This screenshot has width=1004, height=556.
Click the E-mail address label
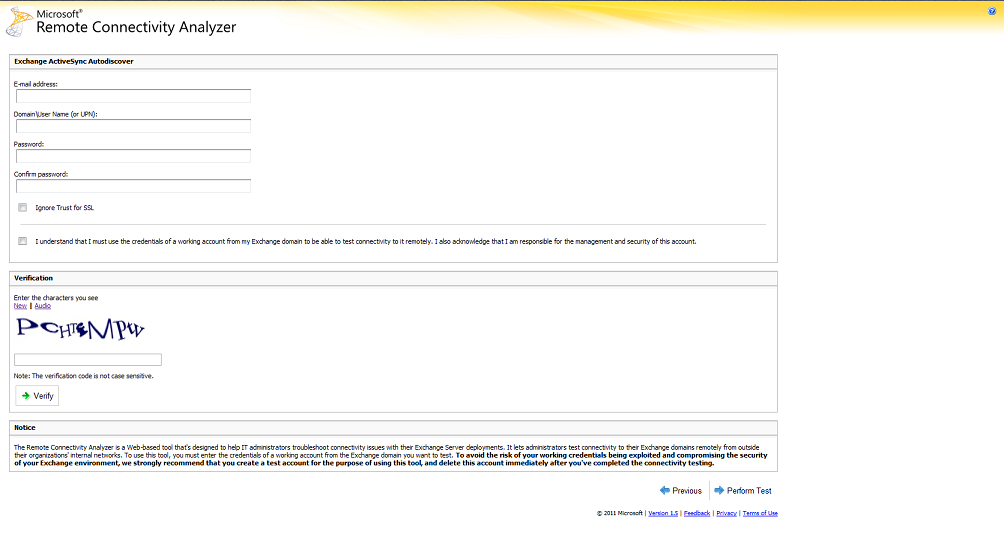point(35,84)
